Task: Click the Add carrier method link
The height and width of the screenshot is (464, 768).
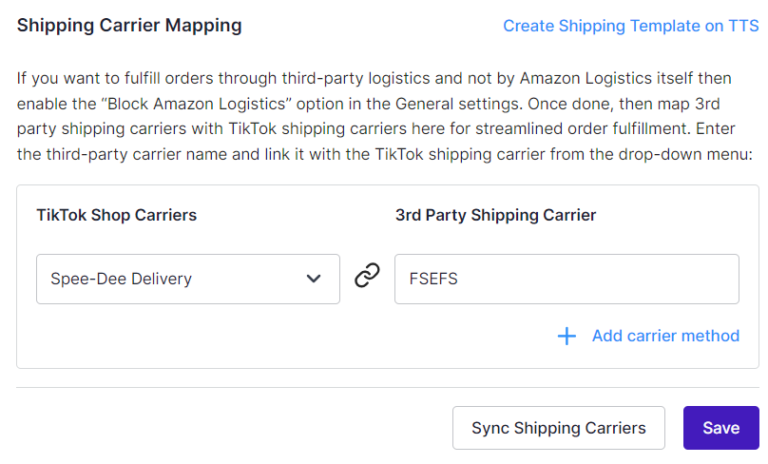Action: [x=666, y=336]
